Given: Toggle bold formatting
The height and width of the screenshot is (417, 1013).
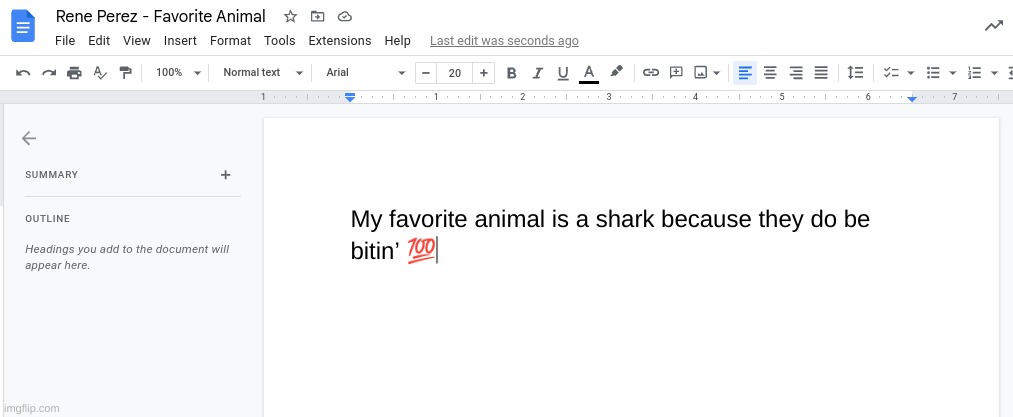Looking at the screenshot, I should pyautogui.click(x=512, y=73).
